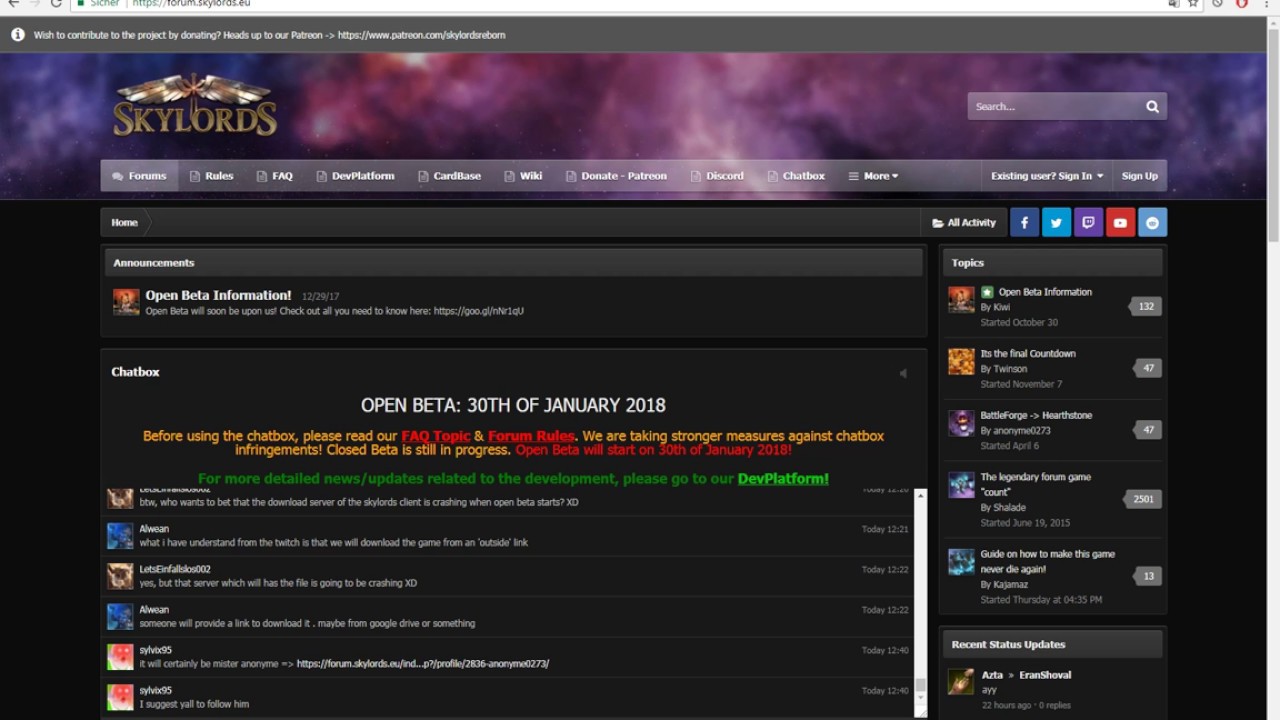Click Azta name in status updates
This screenshot has width=1280, height=720.
pyautogui.click(x=992, y=675)
